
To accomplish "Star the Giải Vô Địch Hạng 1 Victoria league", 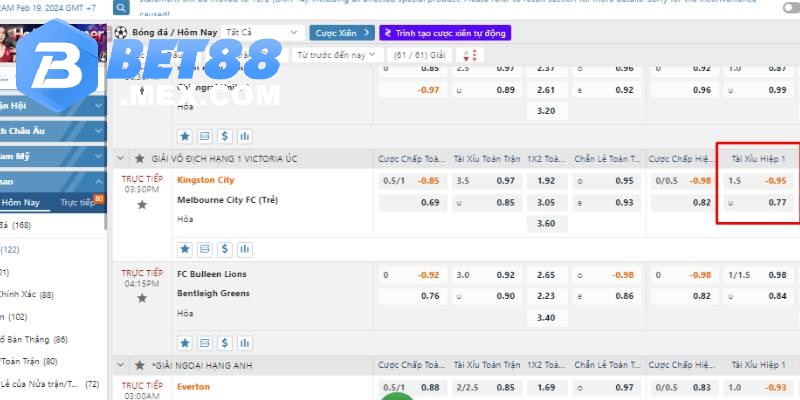I will 141,159.
